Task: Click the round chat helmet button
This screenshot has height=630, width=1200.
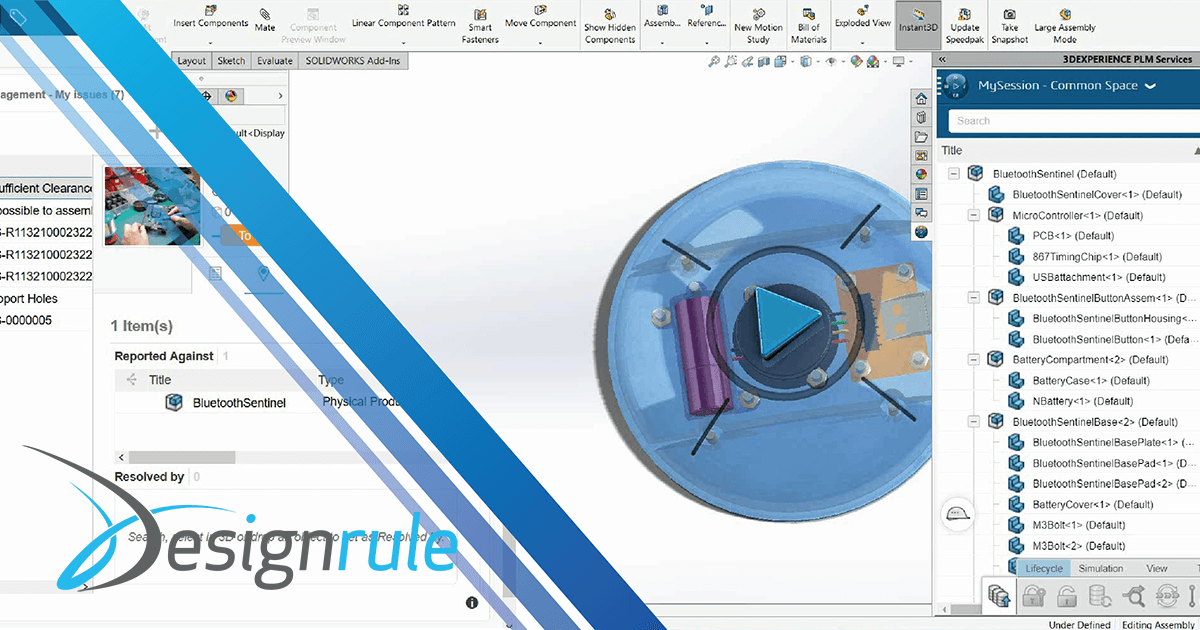Action: (x=956, y=516)
